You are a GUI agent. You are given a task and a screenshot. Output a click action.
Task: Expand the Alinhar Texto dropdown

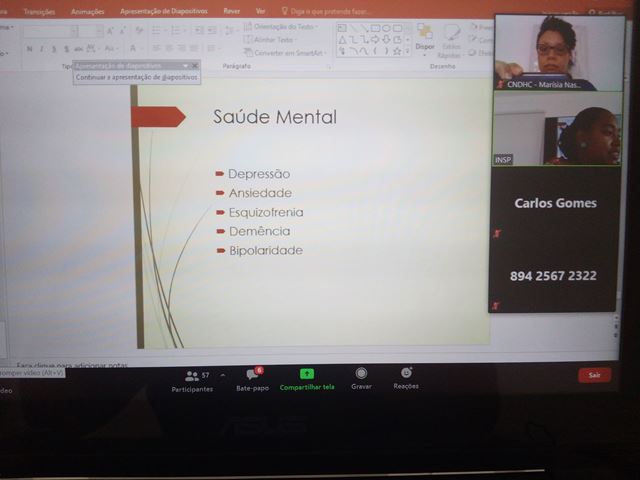[x=276, y=39]
